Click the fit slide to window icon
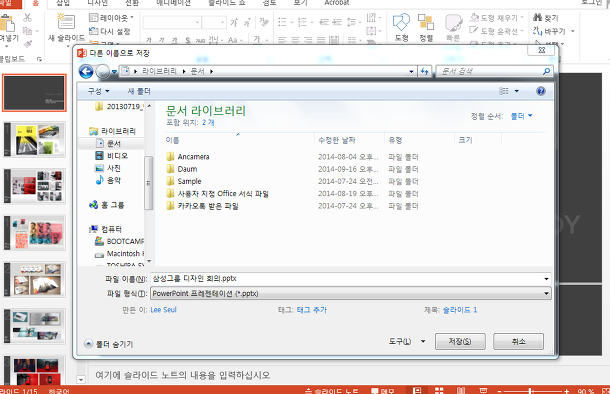 pyautogui.click(x=605, y=390)
